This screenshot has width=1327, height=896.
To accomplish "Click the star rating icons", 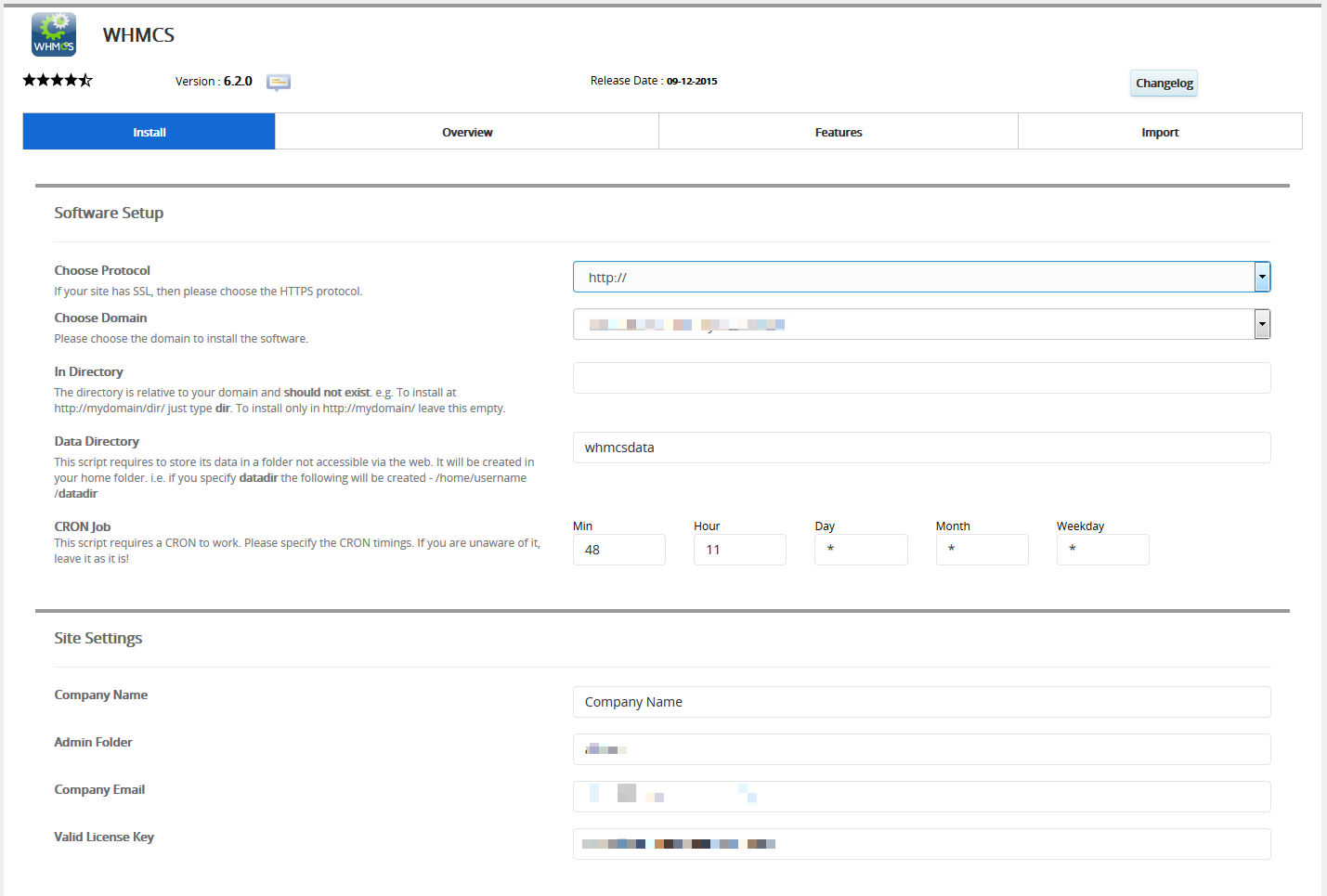I will click(58, 81).
